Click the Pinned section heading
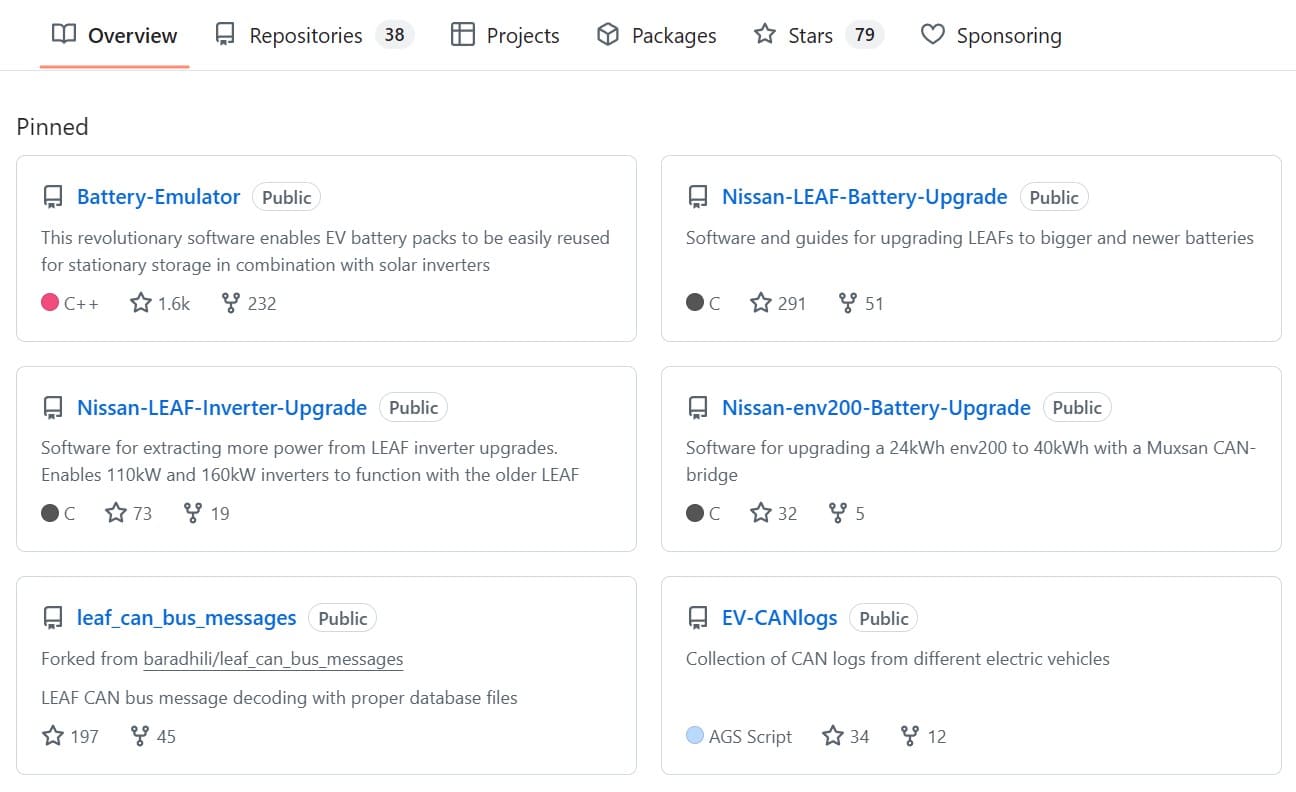 (x=52, y=127)
